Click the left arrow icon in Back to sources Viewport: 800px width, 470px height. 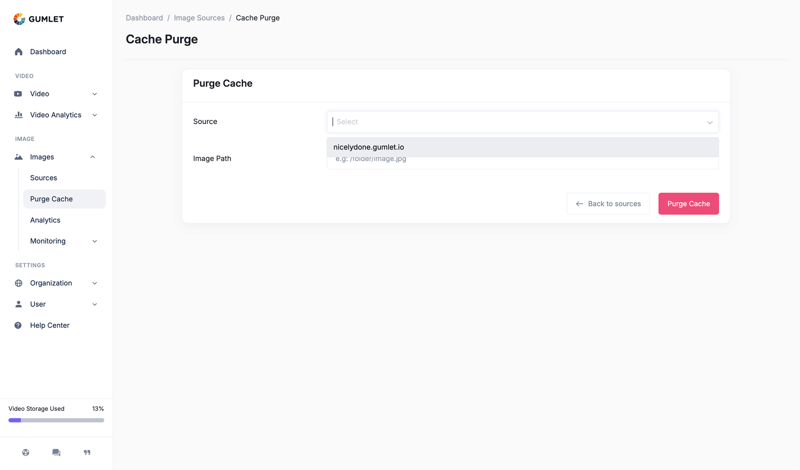click(580, 204)
